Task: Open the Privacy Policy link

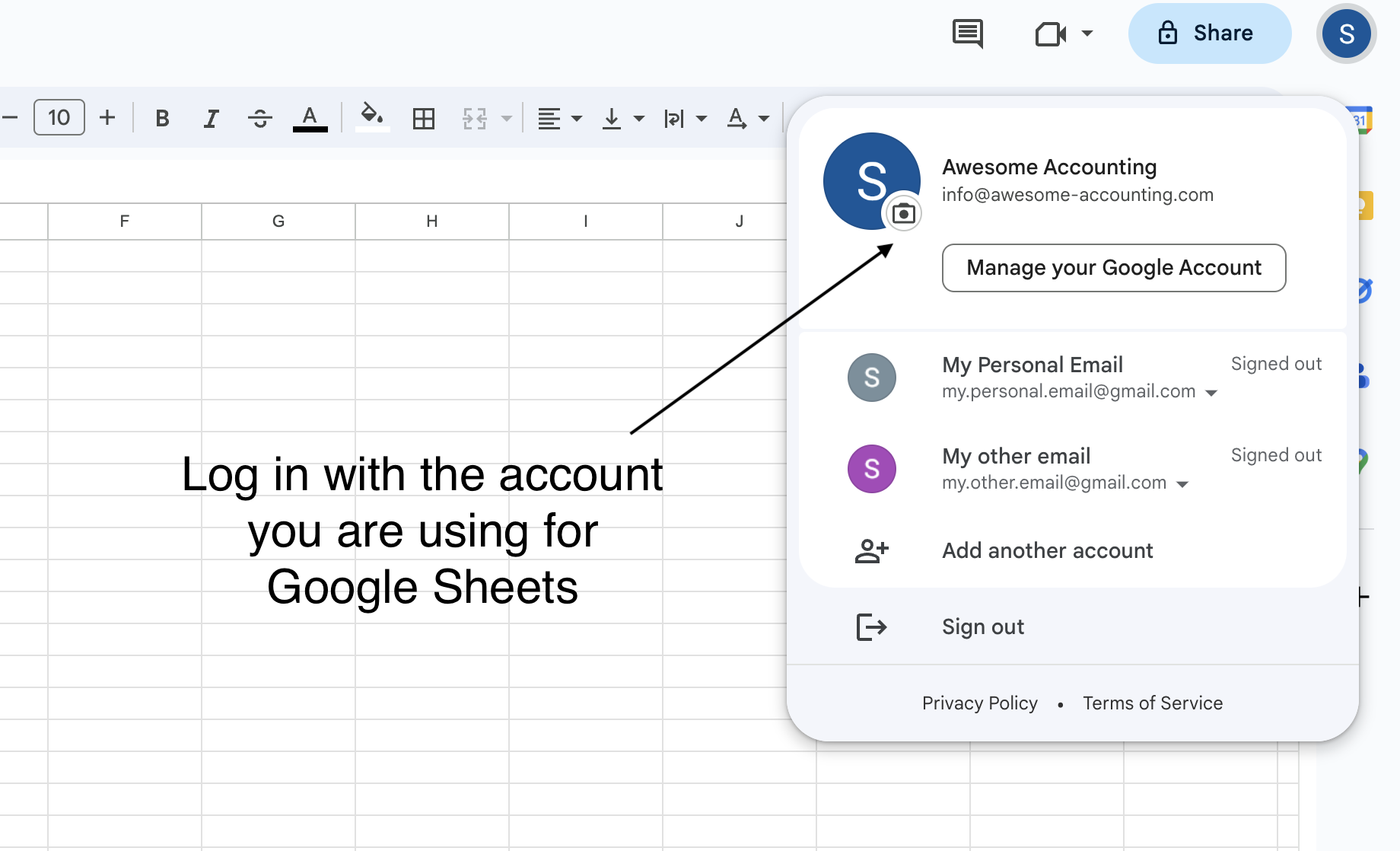Action: [x=980, y=703]
